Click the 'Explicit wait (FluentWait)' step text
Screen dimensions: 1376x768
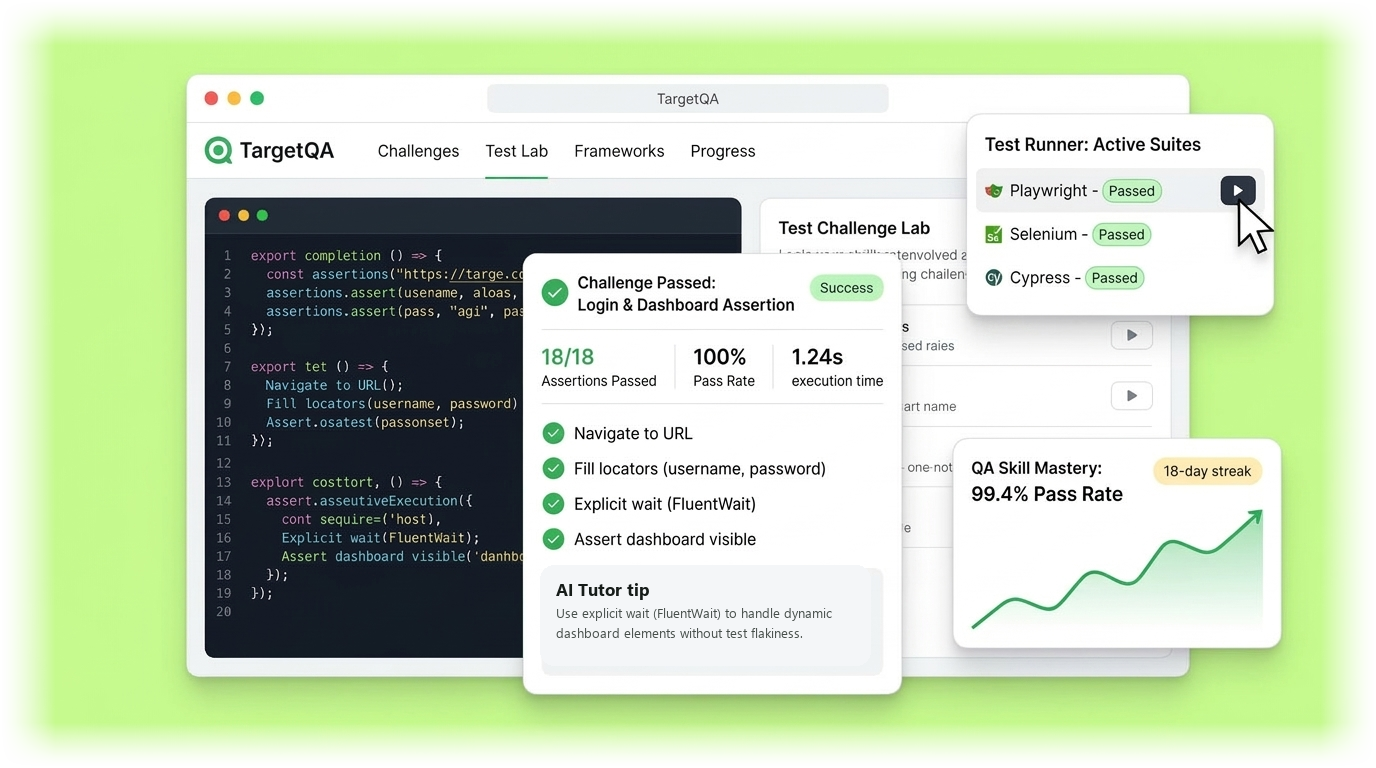665,504
